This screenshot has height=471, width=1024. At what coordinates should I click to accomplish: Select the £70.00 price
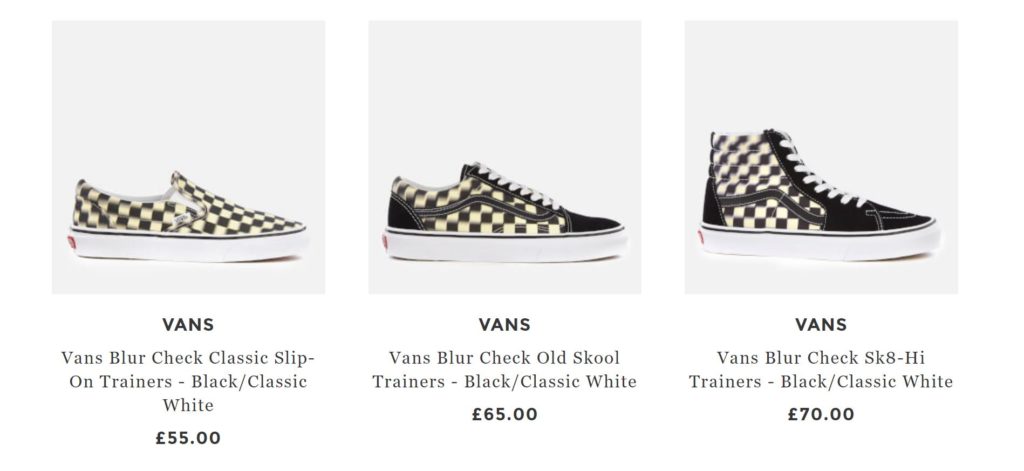point(820,413)
